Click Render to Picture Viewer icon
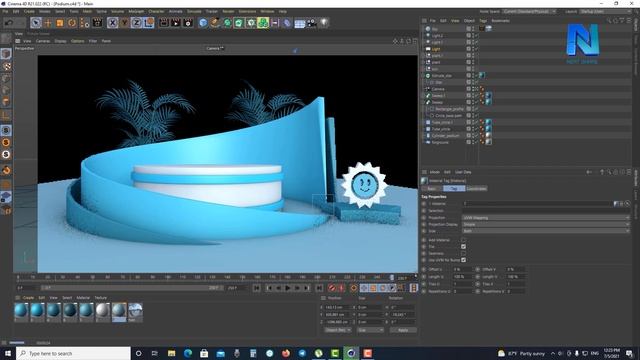The width and height of the screenshot is (640, 360). (x=176, y=23)
